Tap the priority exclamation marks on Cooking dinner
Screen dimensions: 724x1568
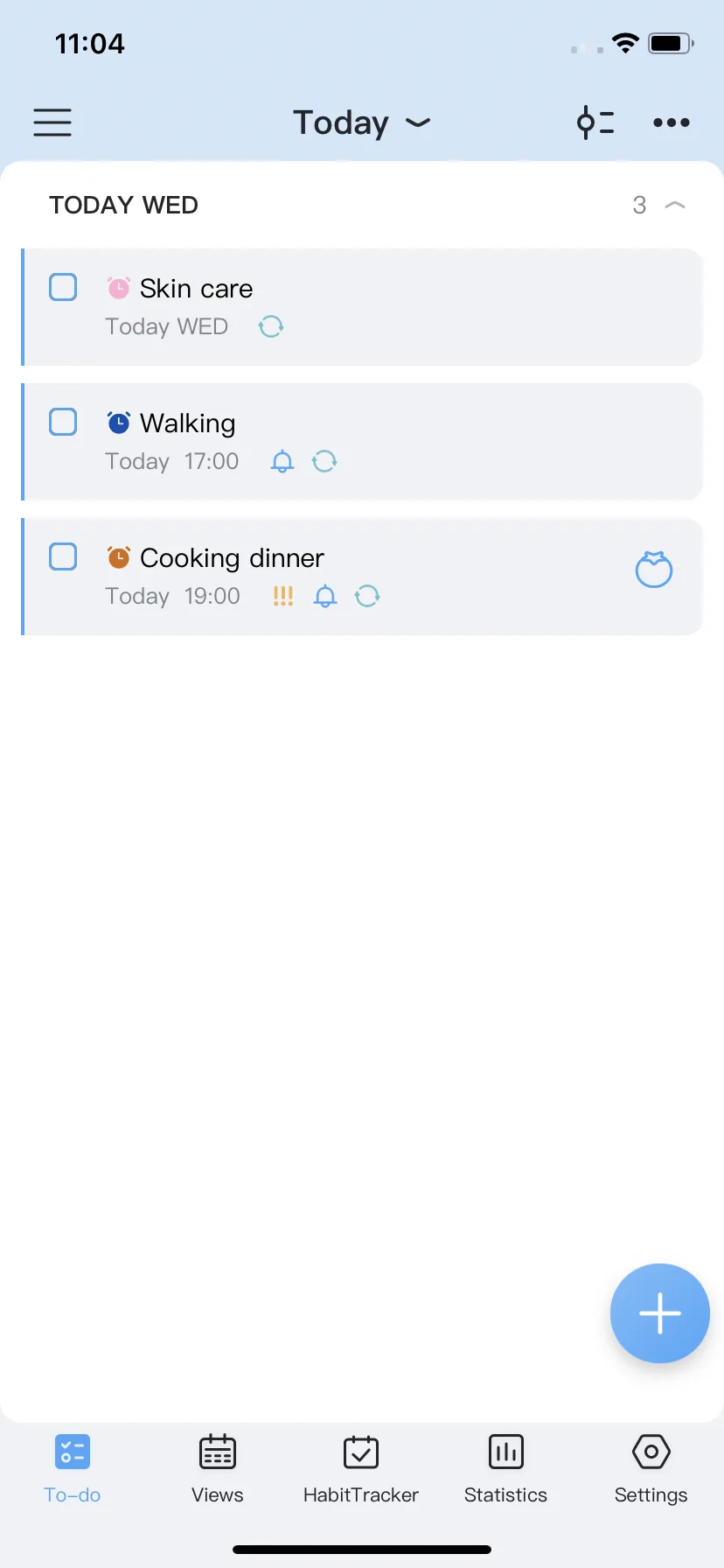pyautogui.click(x=282, y=596)
